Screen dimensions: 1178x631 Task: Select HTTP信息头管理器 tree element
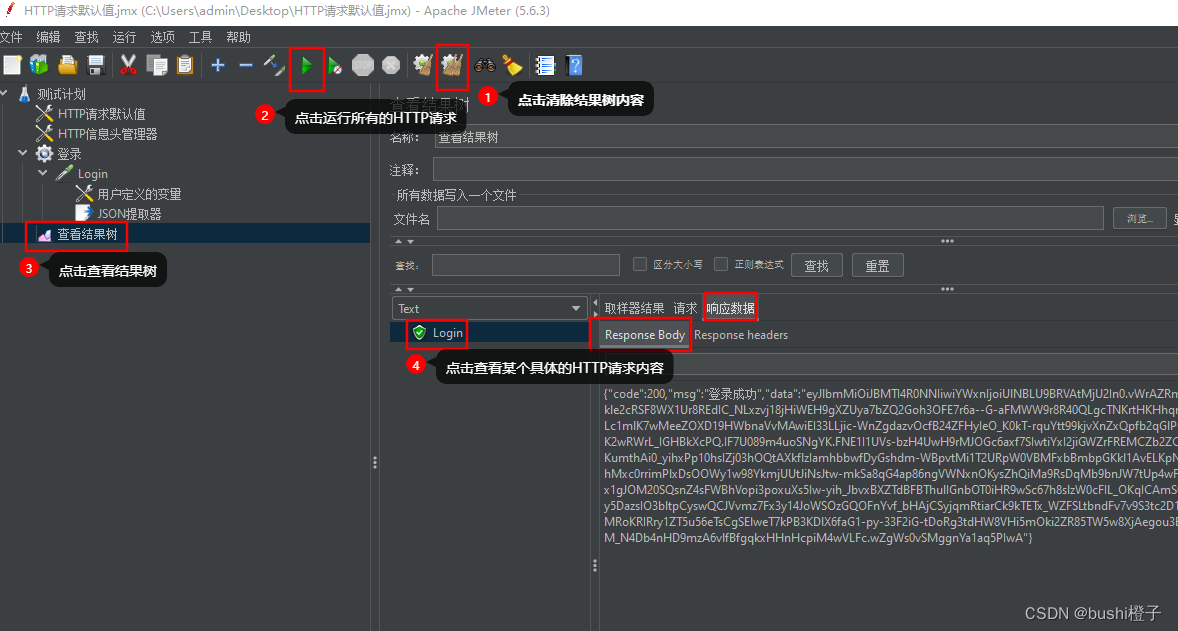coord(107,134)
